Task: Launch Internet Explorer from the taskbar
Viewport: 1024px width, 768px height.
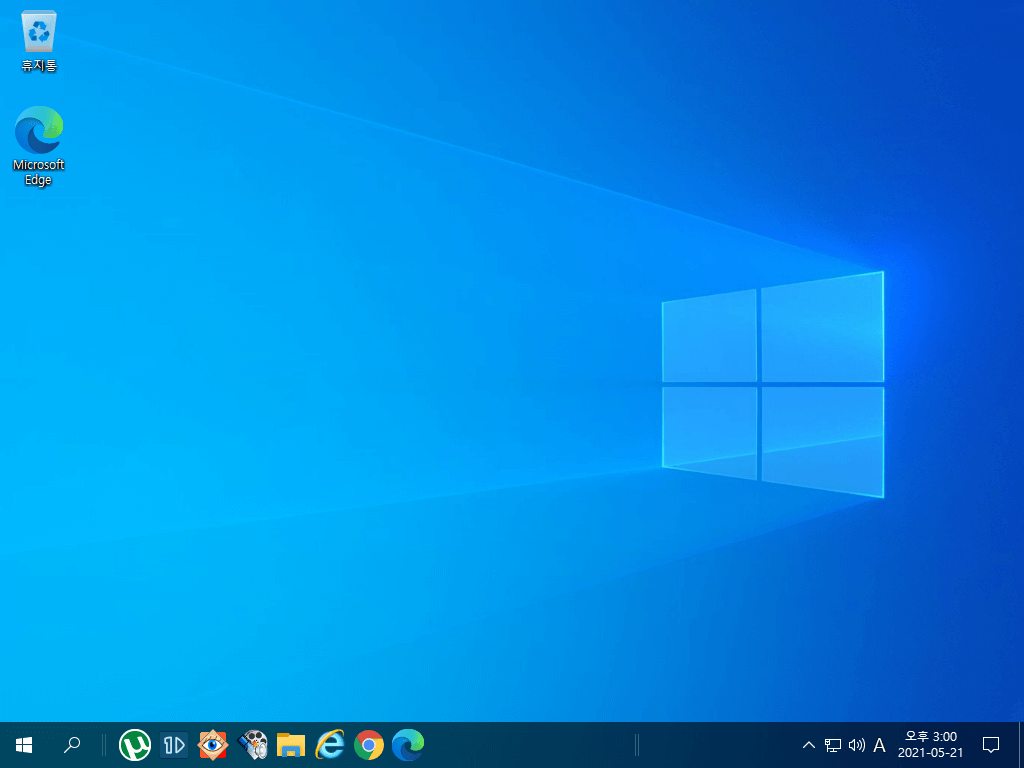Action: point(330,744)
